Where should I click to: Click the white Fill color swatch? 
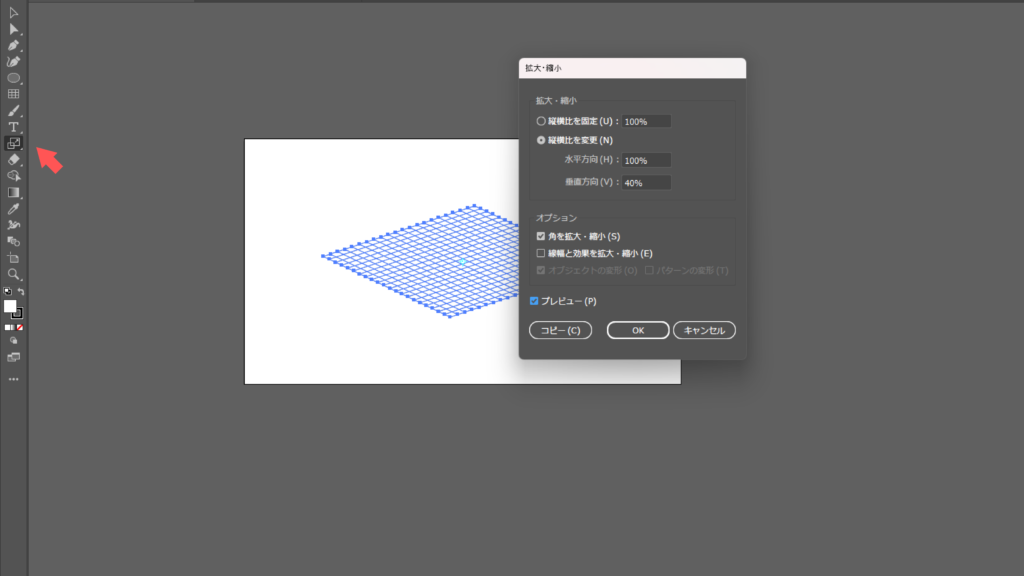pos(10,306)
